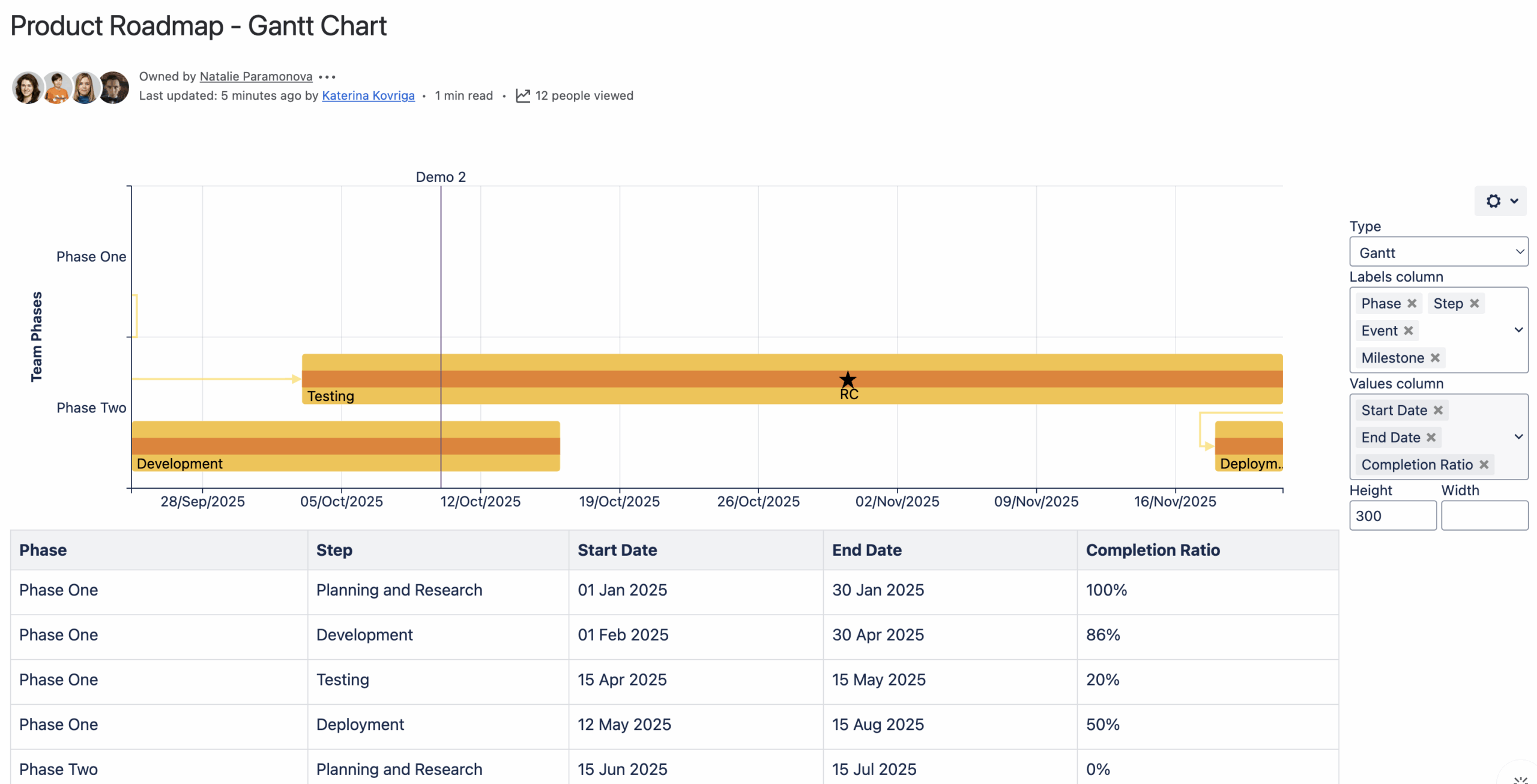Viewport: 1537px width, 784px height.
Task: Remove the End Date chip from Values column
Action: pos(1430,437)
